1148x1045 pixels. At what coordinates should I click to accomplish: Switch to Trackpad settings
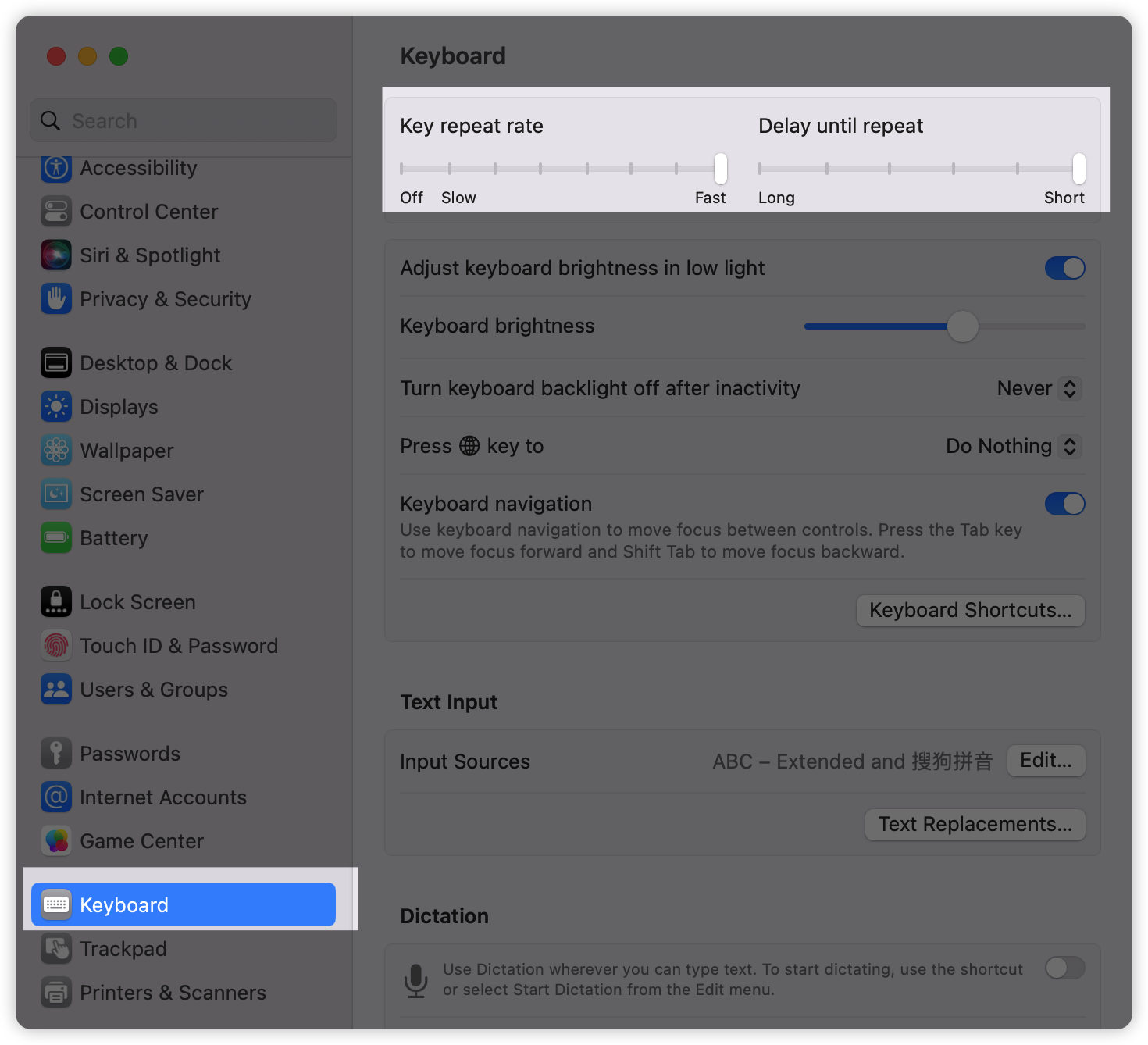(x=184, y=949)
